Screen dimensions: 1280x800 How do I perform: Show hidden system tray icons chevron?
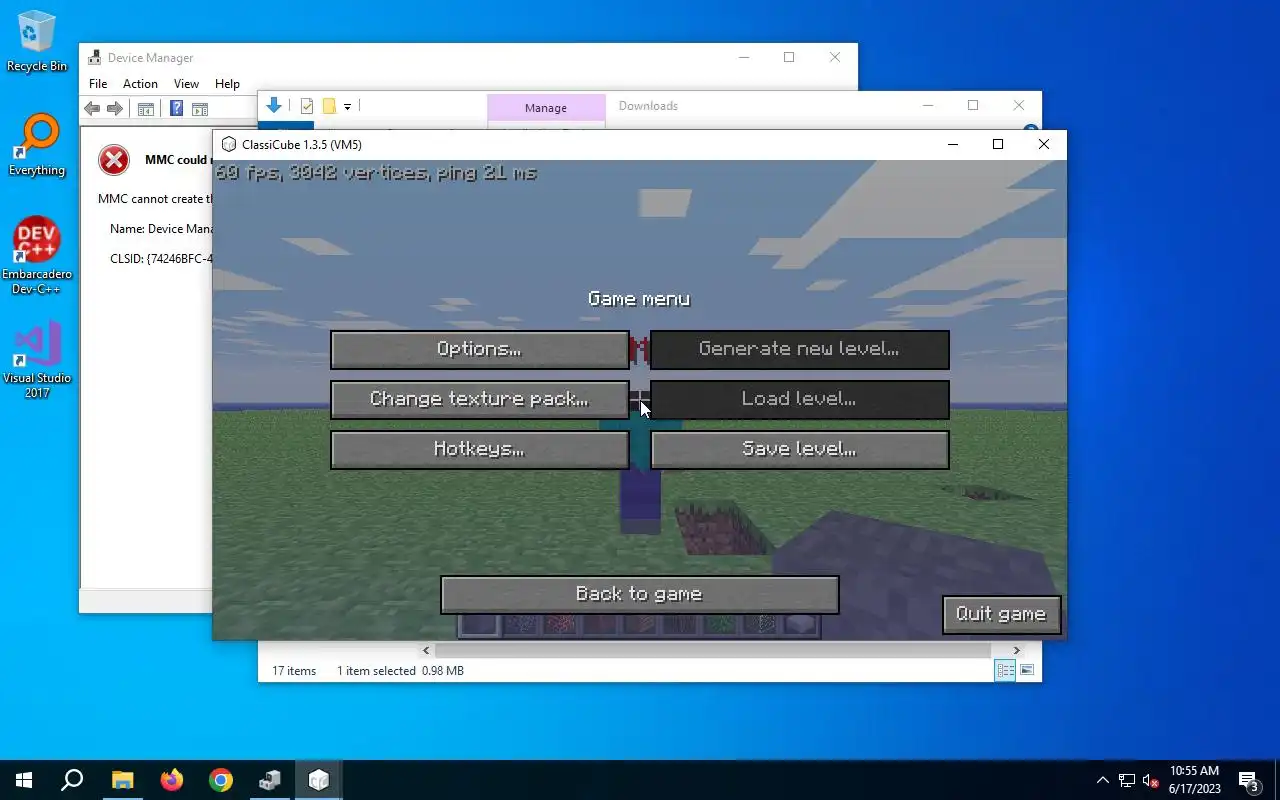[x=1103, y=780]
